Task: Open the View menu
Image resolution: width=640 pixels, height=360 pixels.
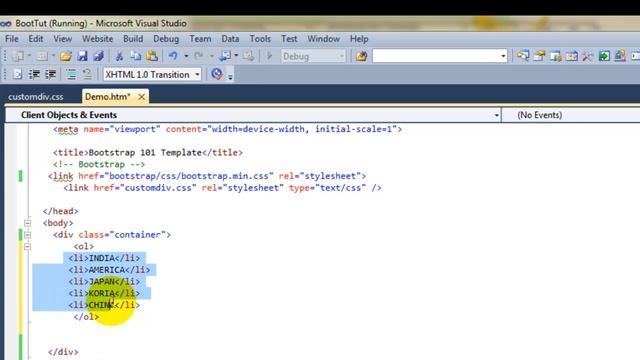Action: coord(62,39)
